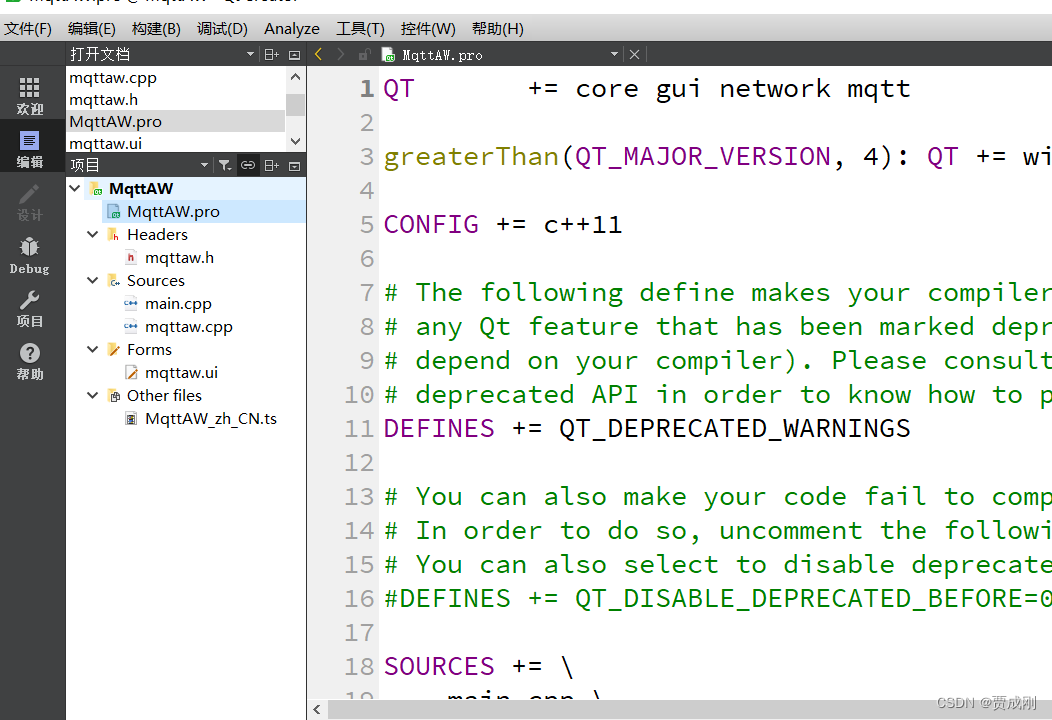Click the MqttAW.pro file icon in editor toolbar
Screen dimensions: 1052x720
pyautogui.click(x=388, y=55)
